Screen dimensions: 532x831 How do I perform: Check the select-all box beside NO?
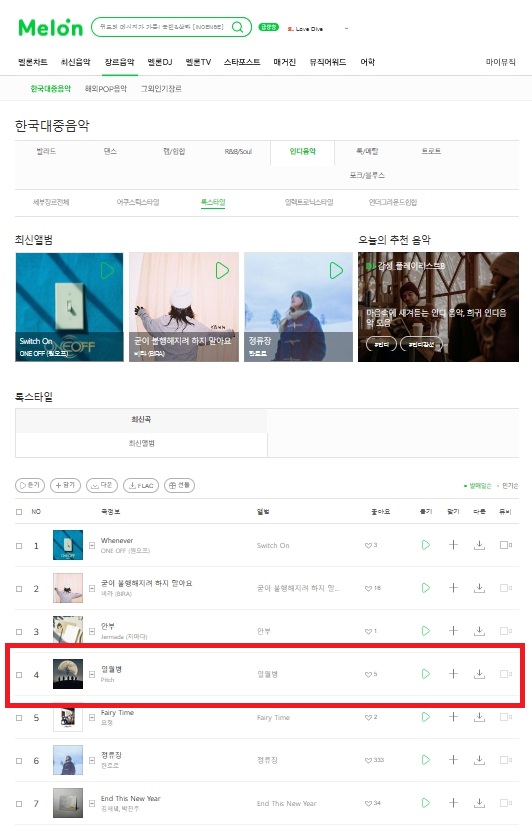point(19,512)
